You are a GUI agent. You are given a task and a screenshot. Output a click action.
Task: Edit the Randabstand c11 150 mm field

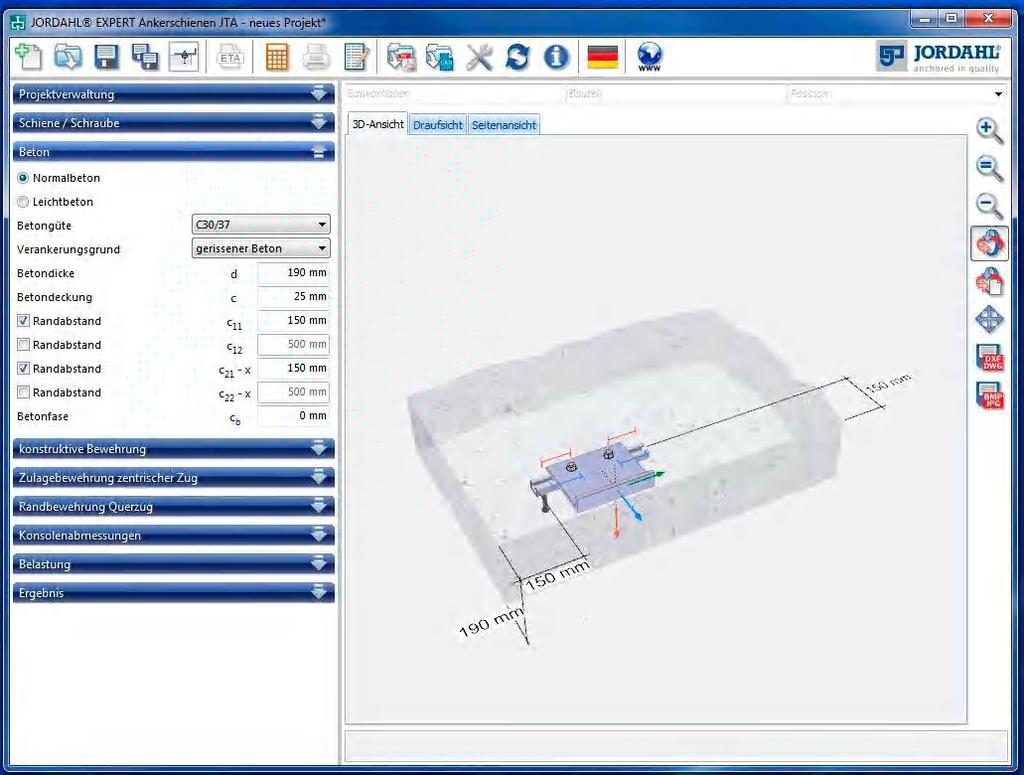pos(293,321)
